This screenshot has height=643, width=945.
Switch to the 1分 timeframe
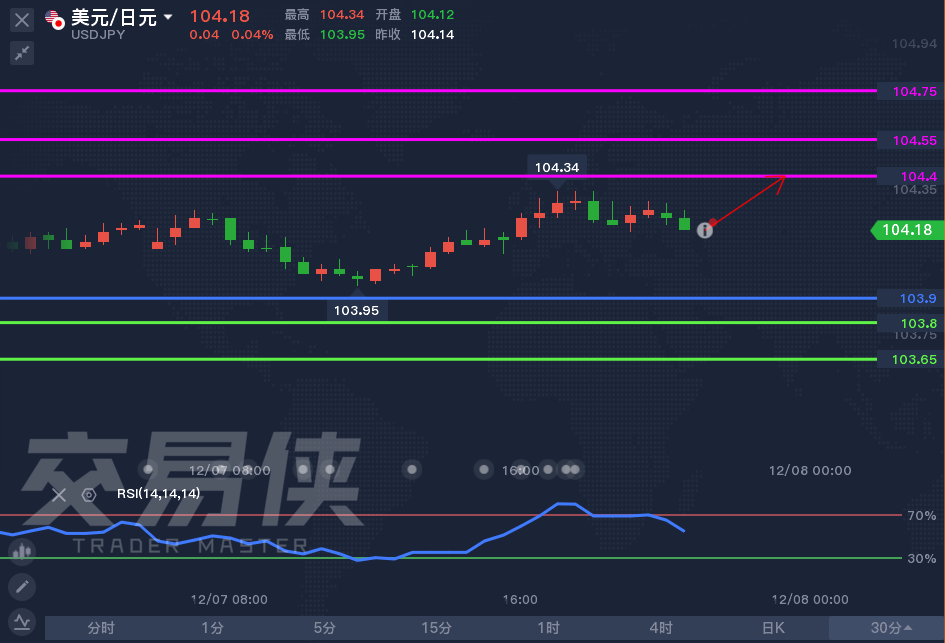tap(213, 628)
